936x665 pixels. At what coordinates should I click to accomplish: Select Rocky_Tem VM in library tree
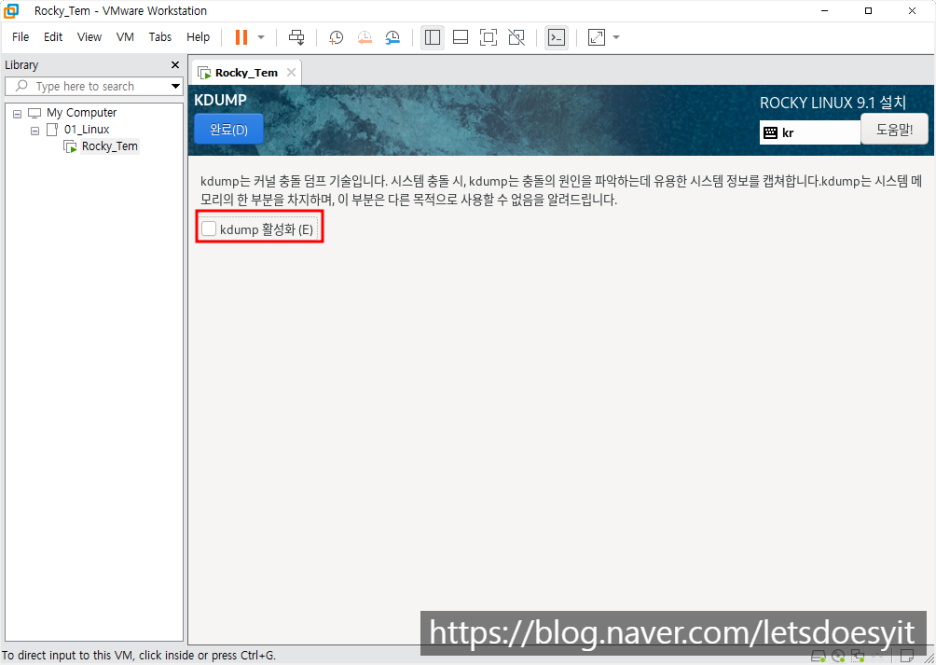tap(109, 146)
